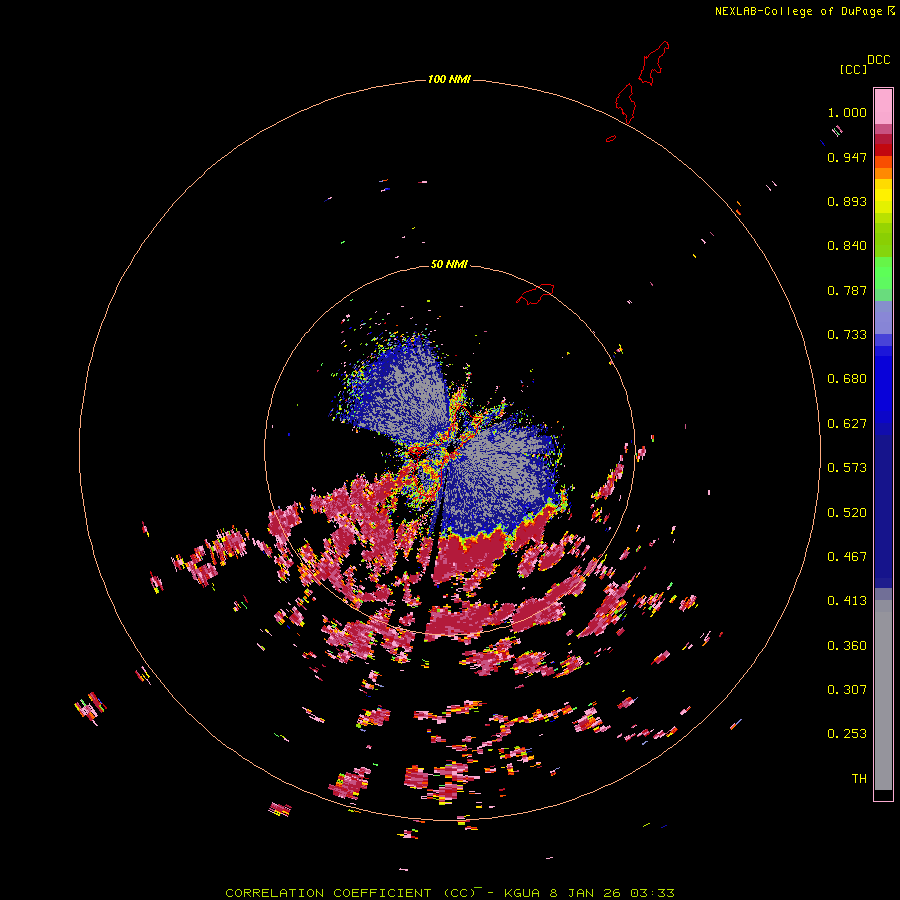
Task: Click the [CC] units label
Action: tap(853, 69)
